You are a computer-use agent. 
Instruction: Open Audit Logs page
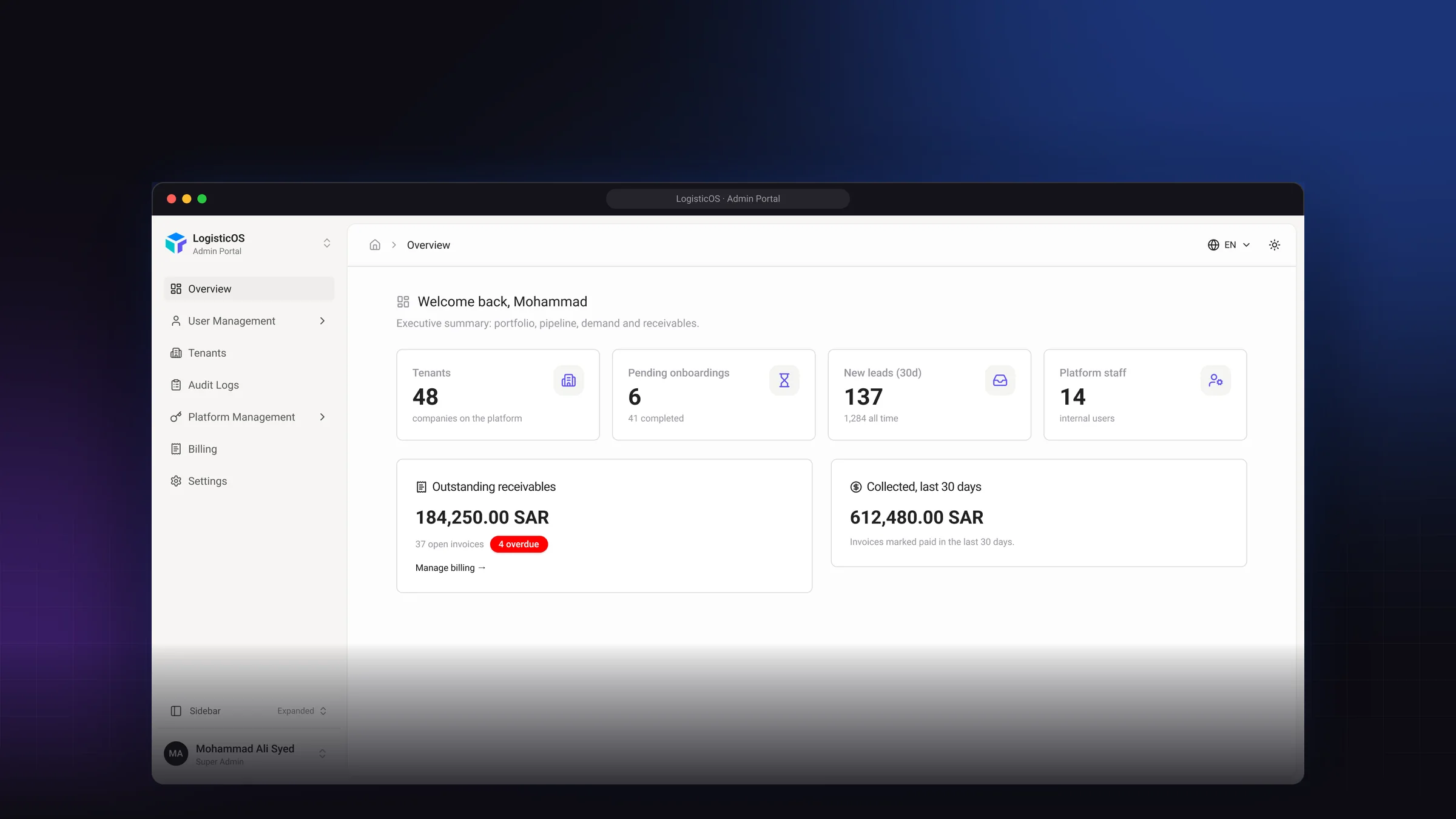tap(249, 385)
